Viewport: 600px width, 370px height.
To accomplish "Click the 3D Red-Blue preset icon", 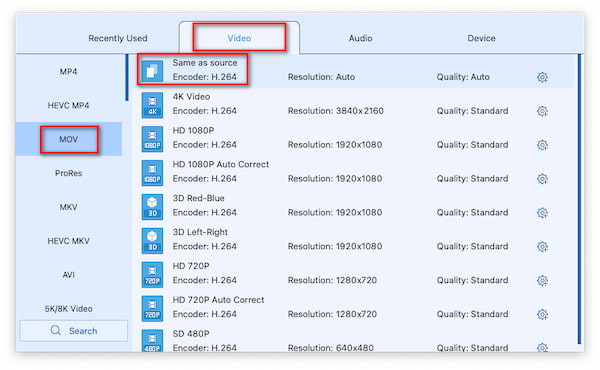I will (x=152, y=207).
